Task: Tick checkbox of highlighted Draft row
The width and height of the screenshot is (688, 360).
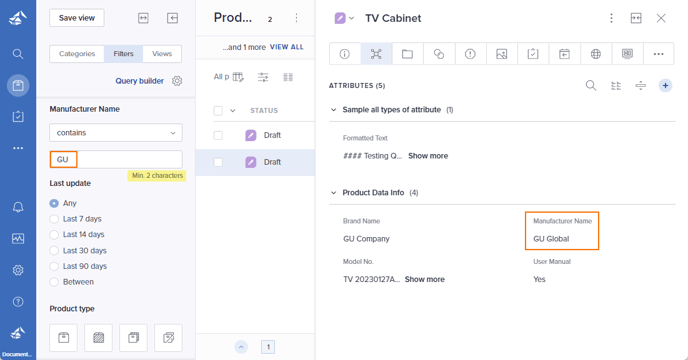Action: pos(218,162)
